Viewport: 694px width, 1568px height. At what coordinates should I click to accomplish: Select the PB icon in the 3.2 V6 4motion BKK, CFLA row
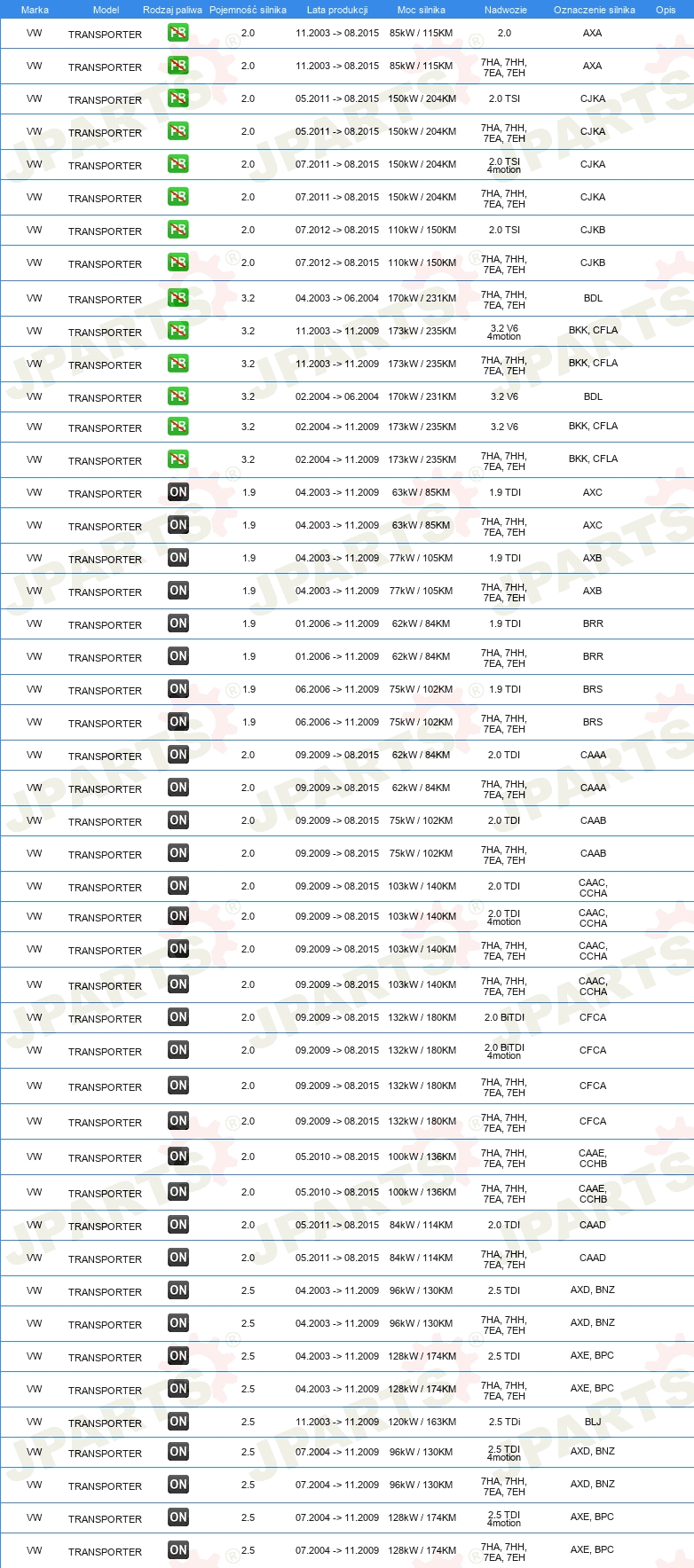(x=178, y=331)
